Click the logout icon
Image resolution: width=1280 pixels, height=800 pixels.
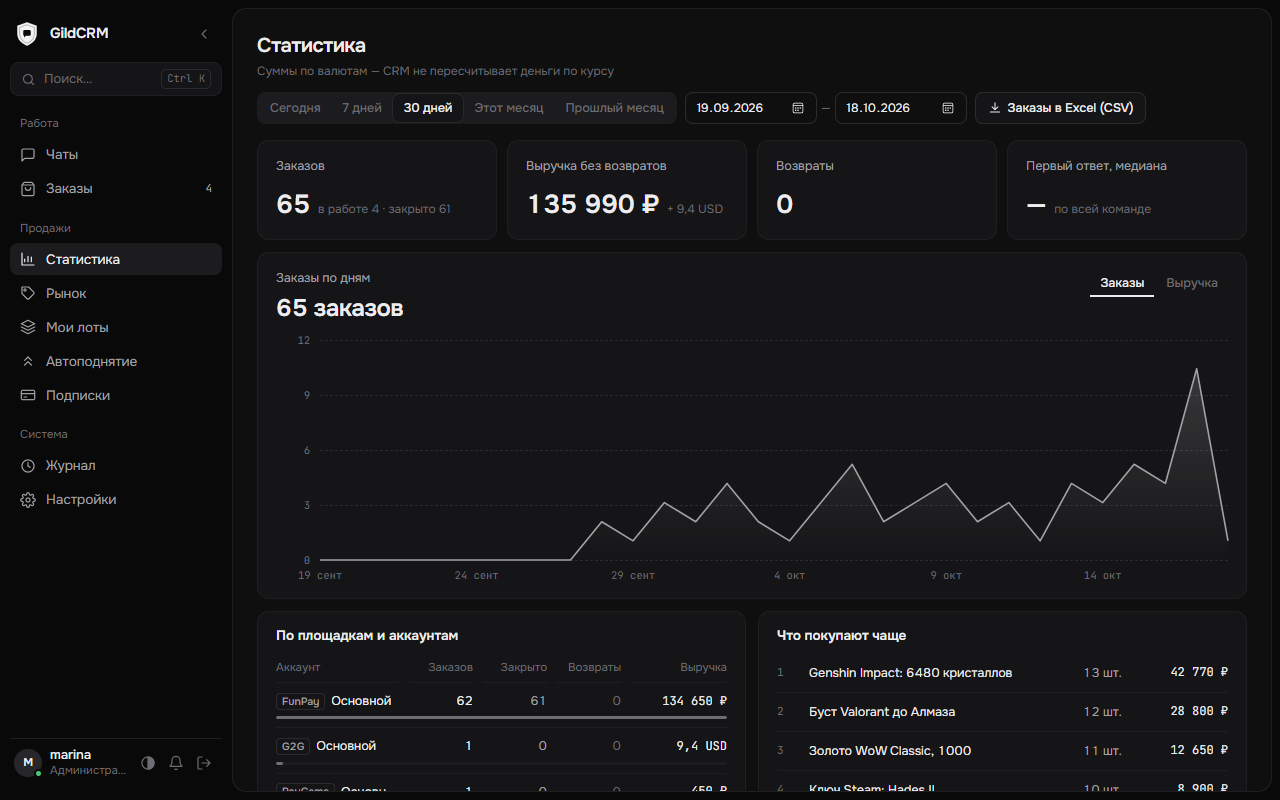tap(204, 763)
